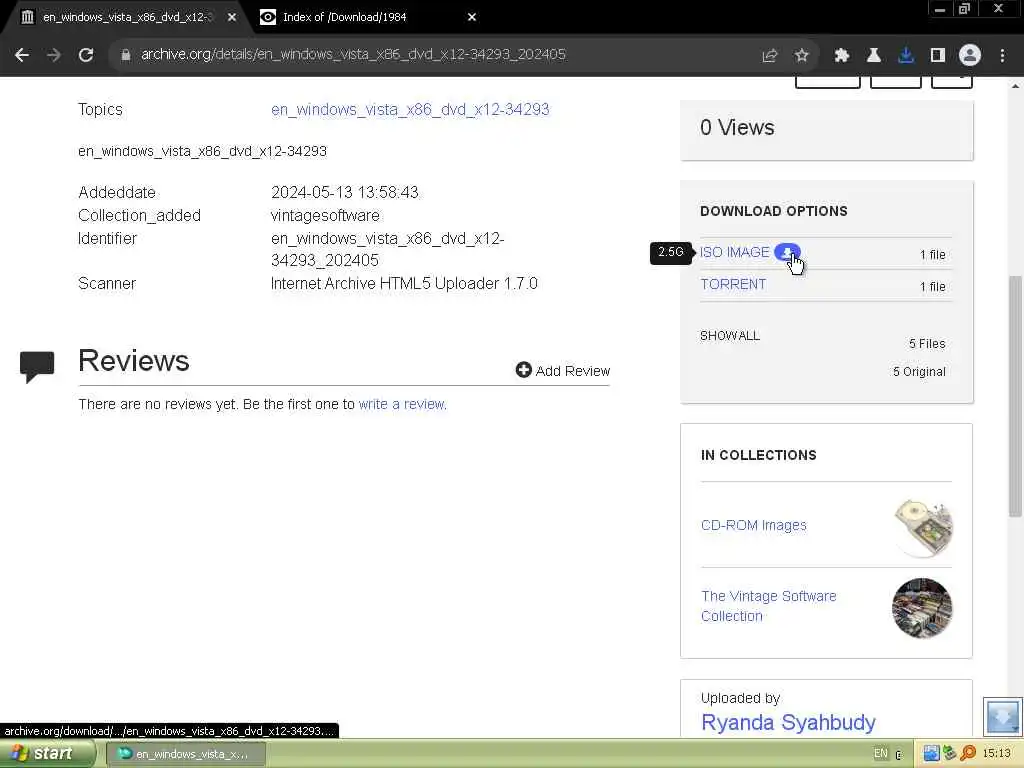Open the Extensions puzzle icon
This screenshot has height=768, width=1024.
coord(841,56)
